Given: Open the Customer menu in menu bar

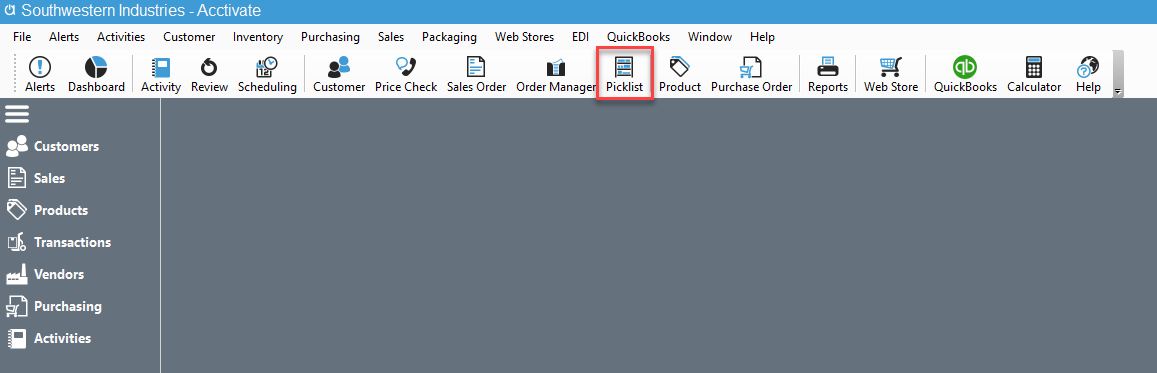Looking at the screenshot, I should (x=190, y=37).
